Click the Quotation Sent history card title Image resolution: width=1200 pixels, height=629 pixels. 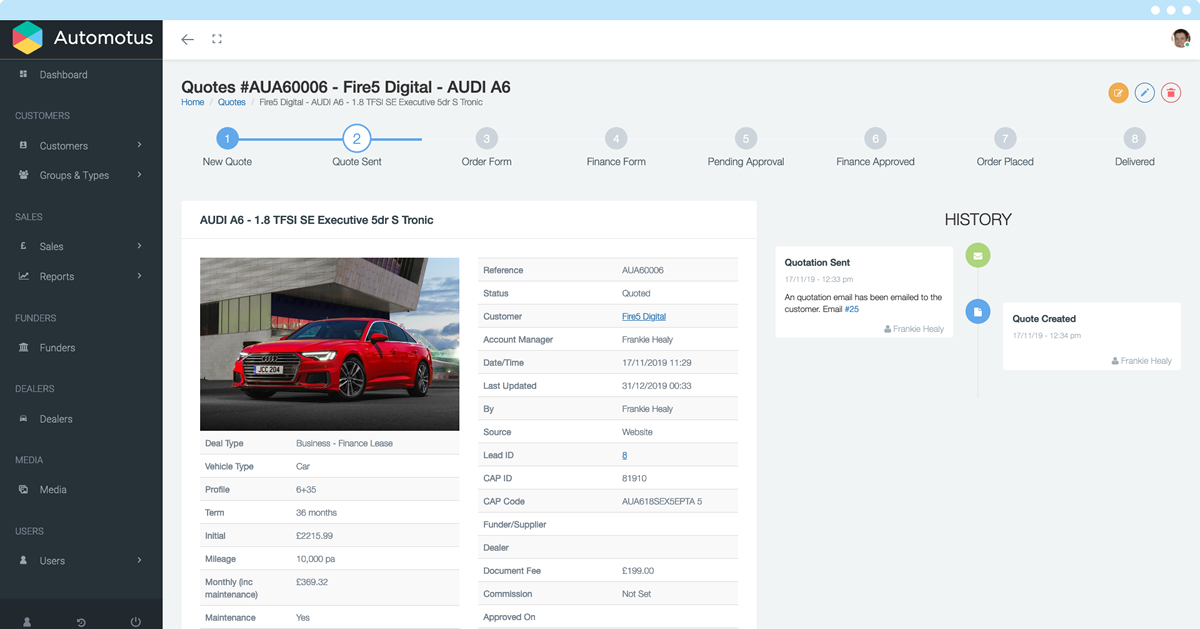817,262
